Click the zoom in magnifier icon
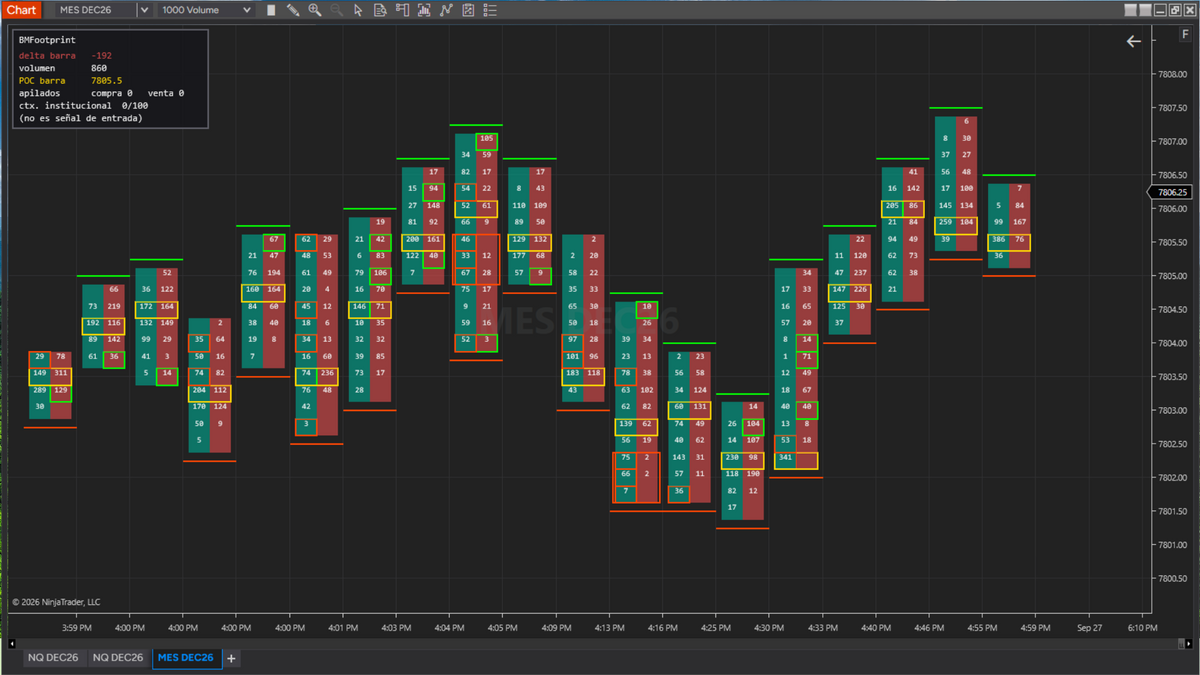 pyautogui.click(x=315, y=10)
